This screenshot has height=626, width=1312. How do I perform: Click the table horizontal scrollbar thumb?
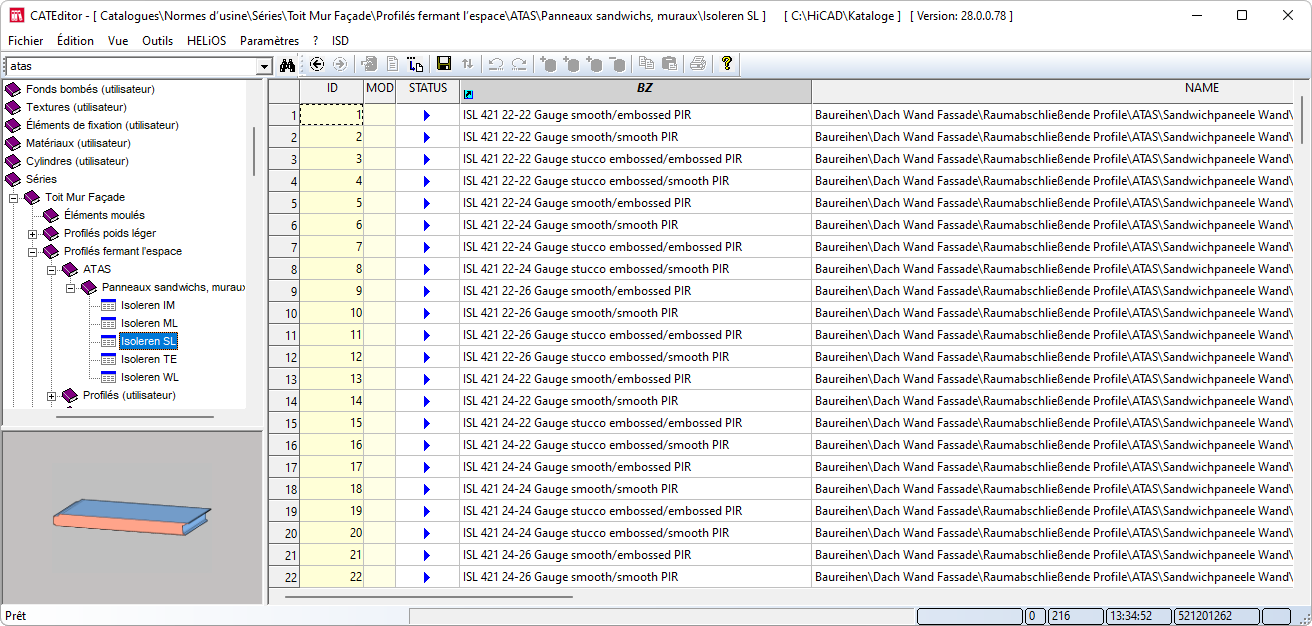click(428, 597)
